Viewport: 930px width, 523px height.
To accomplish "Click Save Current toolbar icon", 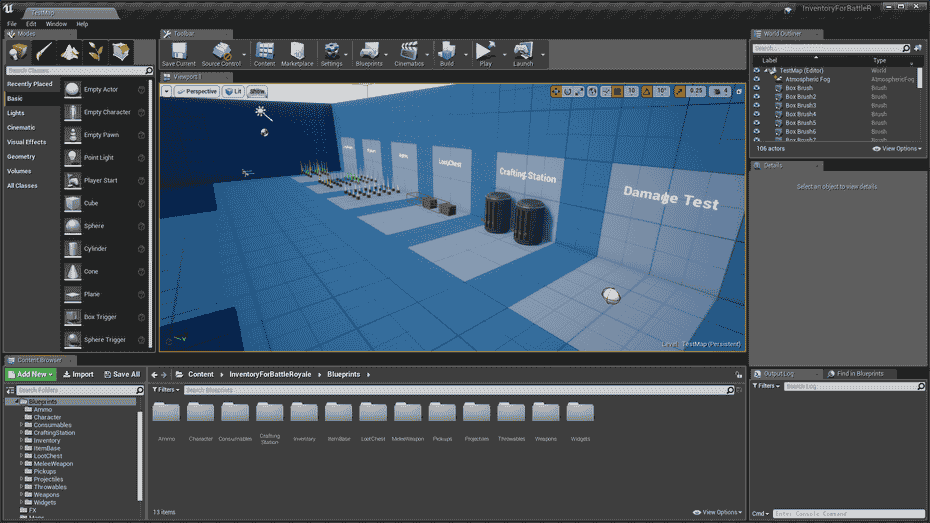I will pos(179,54).
